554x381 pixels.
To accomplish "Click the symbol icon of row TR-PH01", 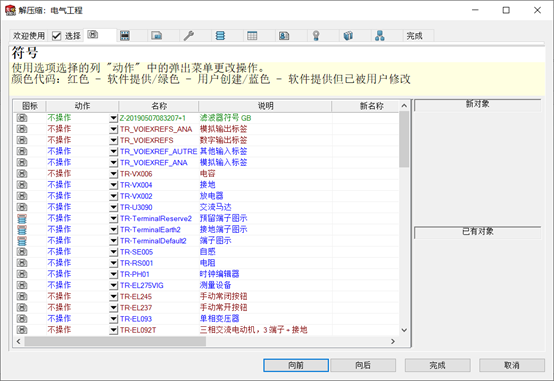I will tap(22, 274).
